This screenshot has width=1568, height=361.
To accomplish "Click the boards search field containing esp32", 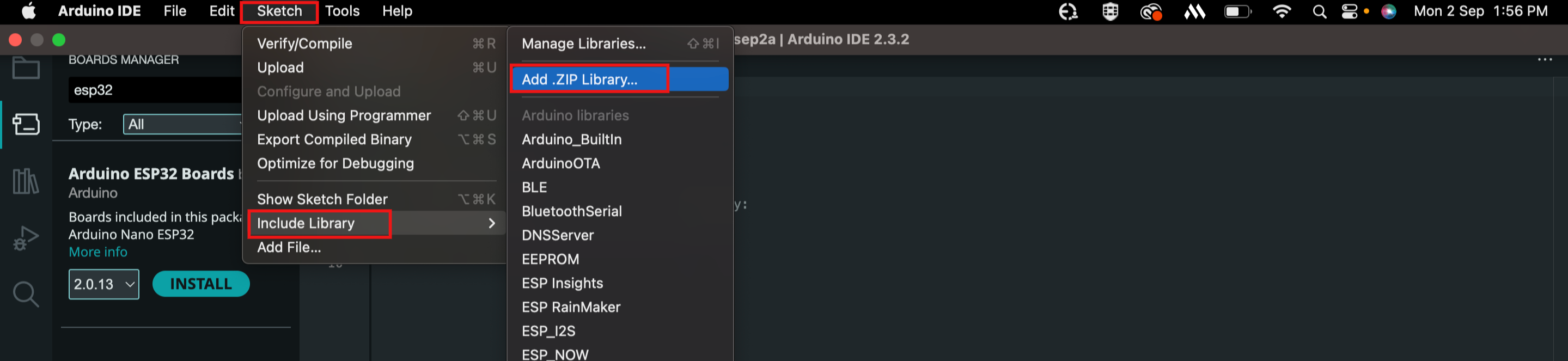I will (x=155, y=90).
